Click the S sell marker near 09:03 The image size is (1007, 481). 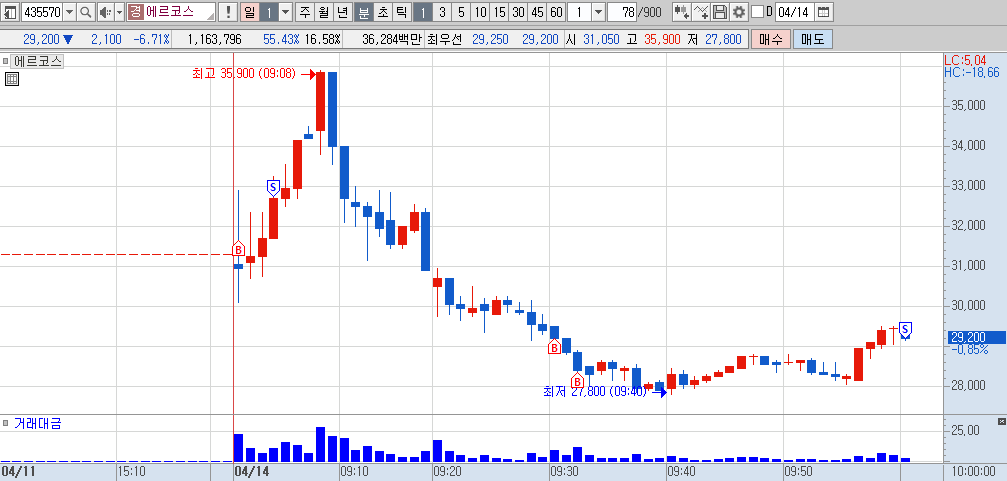(x=273, y=188)
